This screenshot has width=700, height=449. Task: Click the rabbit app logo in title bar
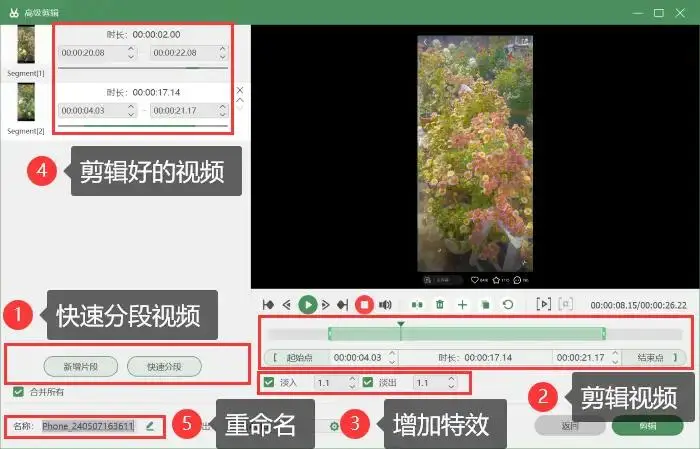tap(14, 12)
